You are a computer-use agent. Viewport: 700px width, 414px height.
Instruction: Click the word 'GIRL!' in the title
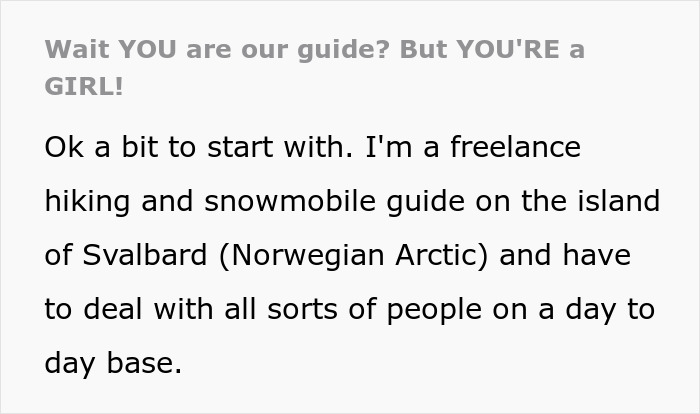[x=84, y=86]
